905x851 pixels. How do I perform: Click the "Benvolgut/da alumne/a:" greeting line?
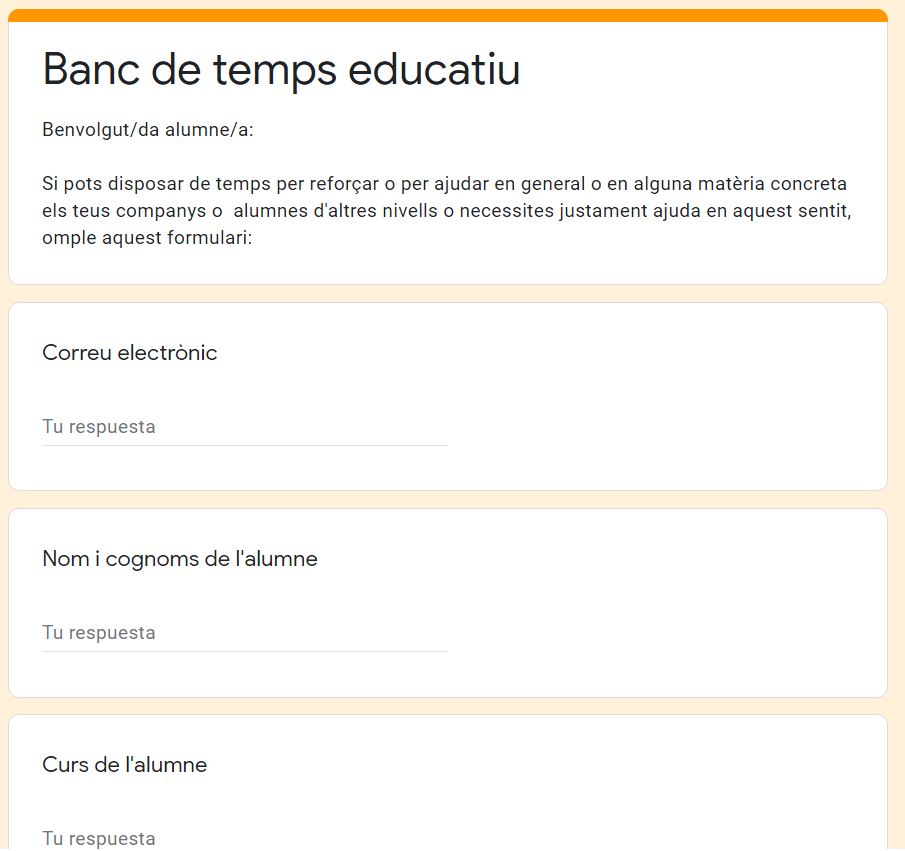[148, 130]
